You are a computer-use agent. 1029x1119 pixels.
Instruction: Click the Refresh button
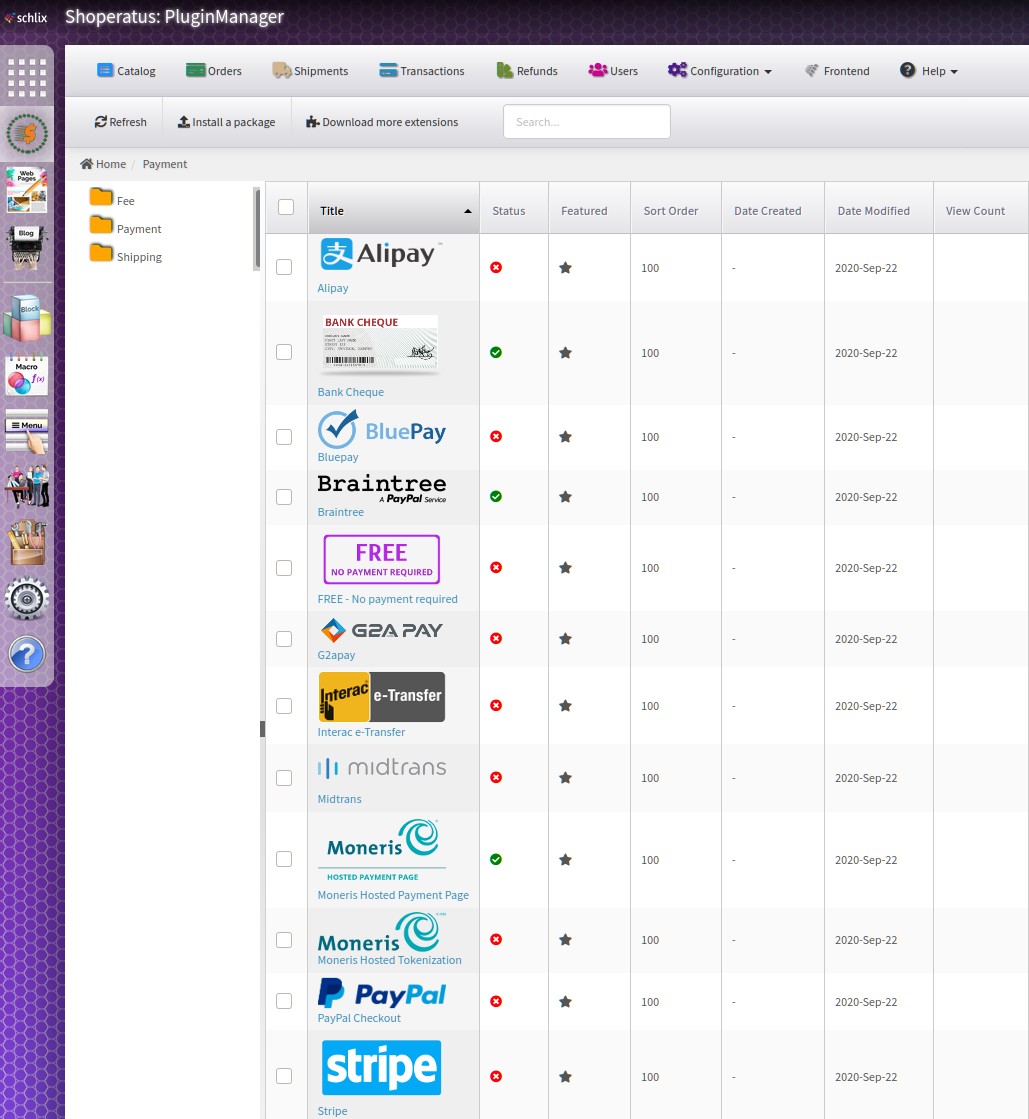tap(121, 122)
